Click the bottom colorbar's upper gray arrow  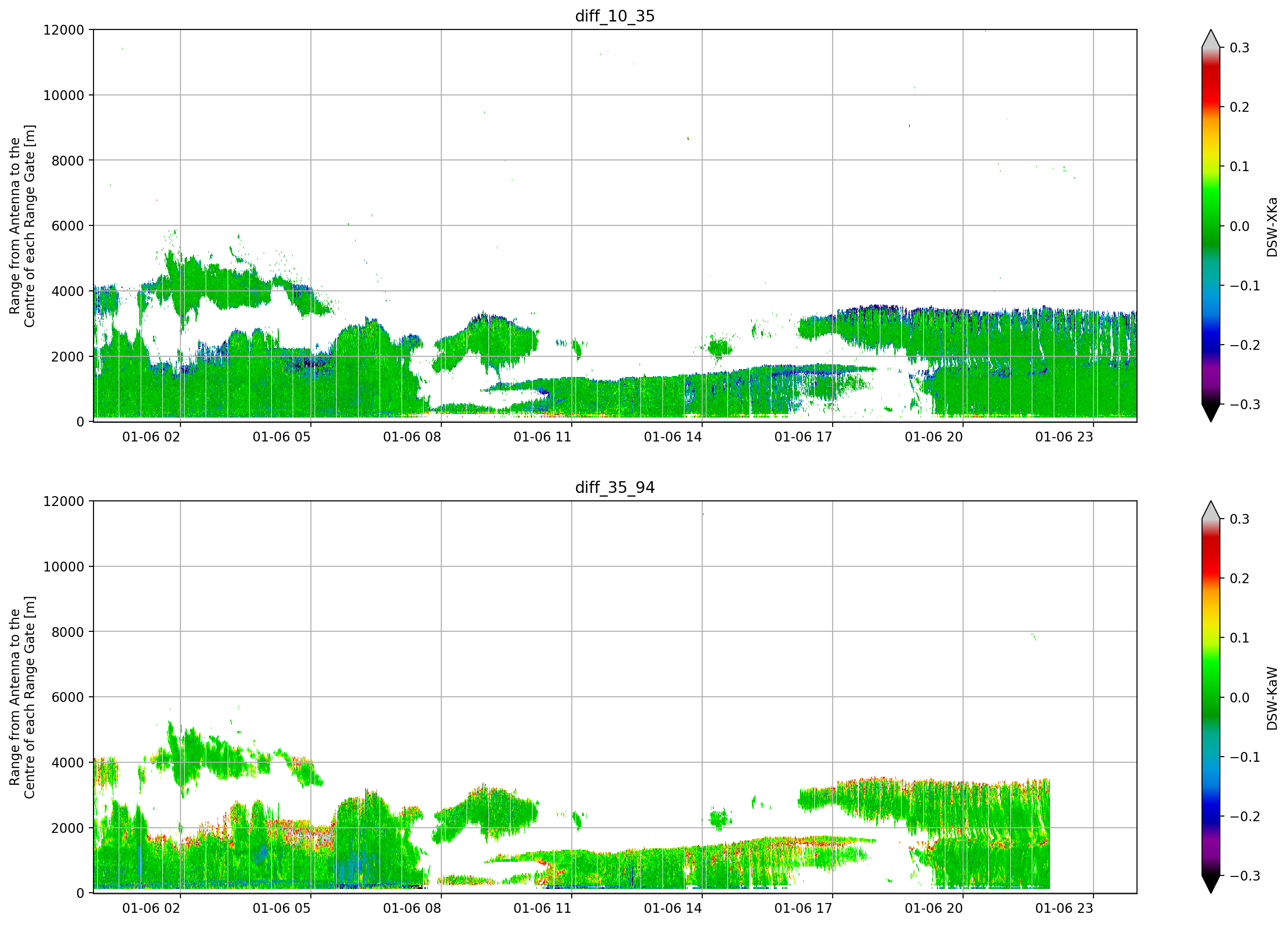[x=1210, y=510]
